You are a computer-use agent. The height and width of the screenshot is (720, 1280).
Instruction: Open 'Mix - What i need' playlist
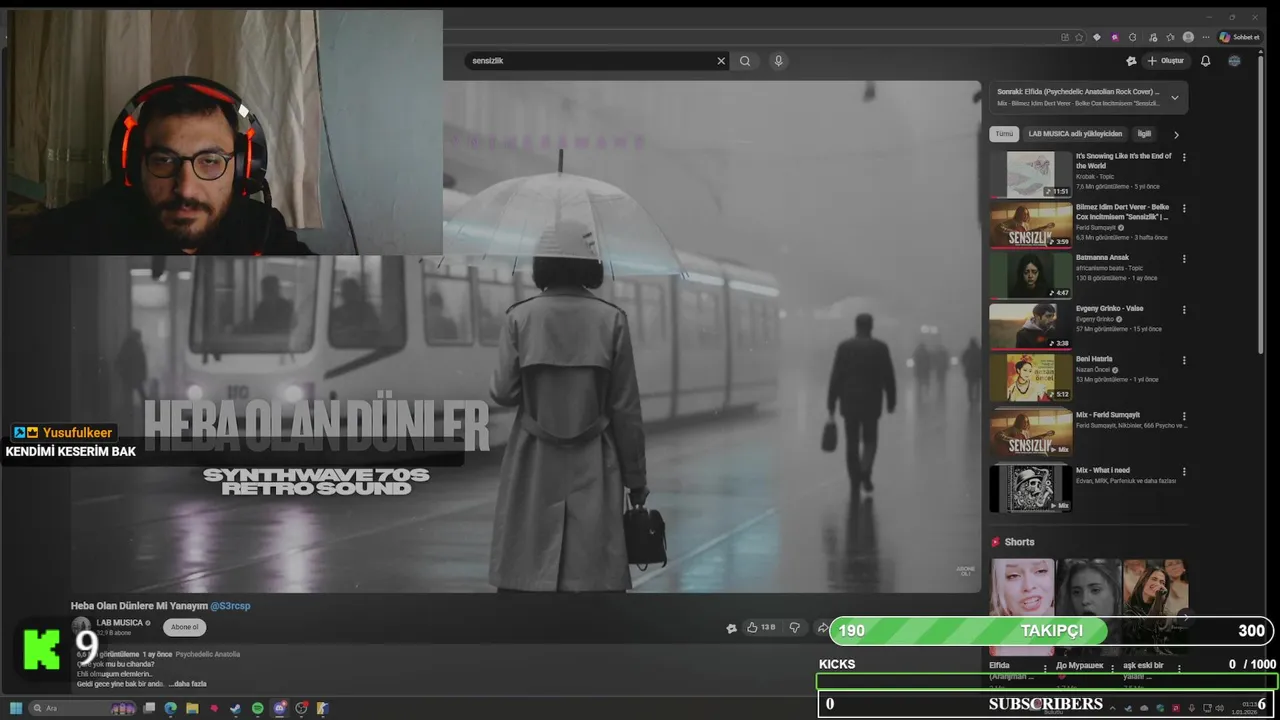pos(1030,488)
